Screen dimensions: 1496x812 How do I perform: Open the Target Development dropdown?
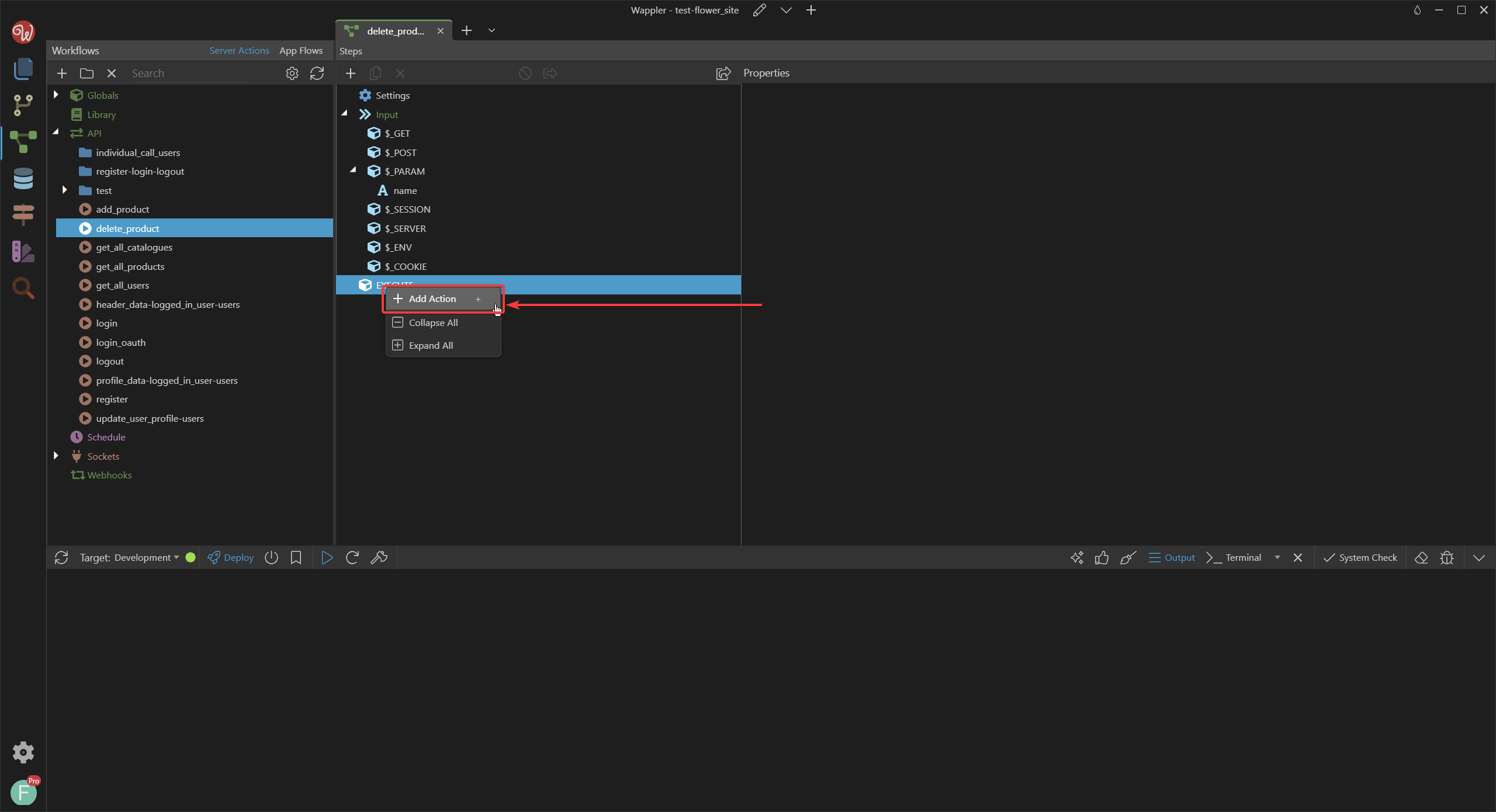pyautogui.click(x=130, y=558)
